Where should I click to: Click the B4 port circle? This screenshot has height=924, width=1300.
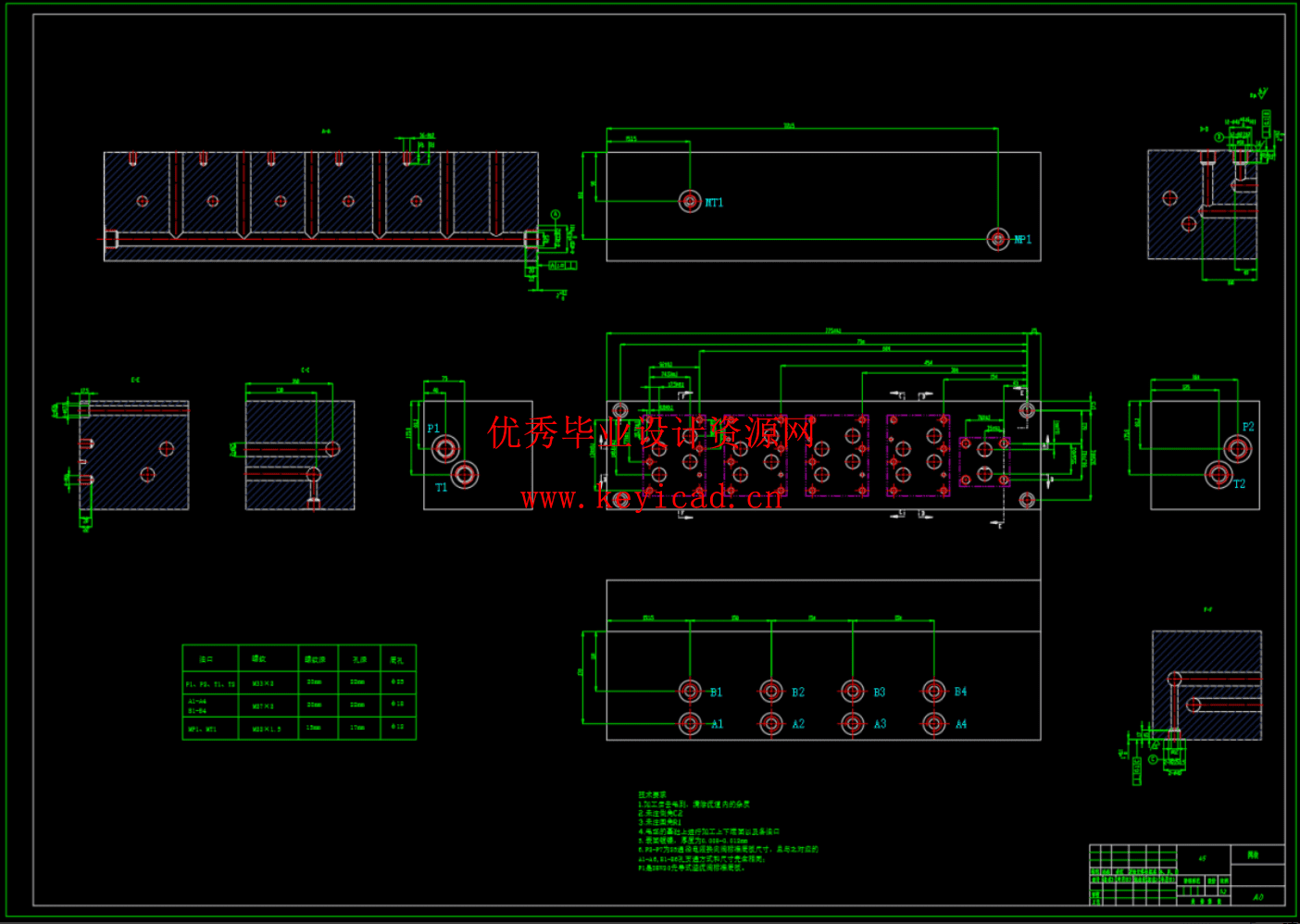coord(933,691)
